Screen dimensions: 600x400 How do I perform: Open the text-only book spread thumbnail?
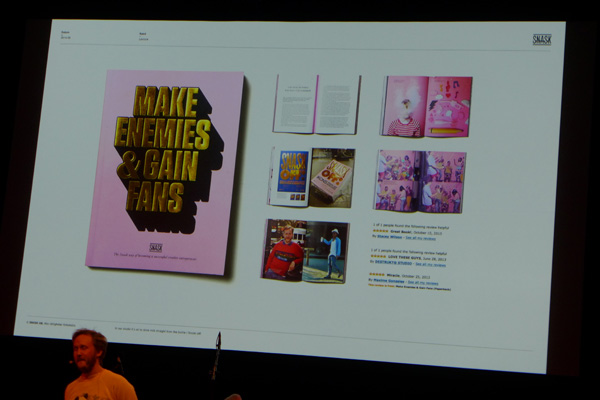point(317,104)
